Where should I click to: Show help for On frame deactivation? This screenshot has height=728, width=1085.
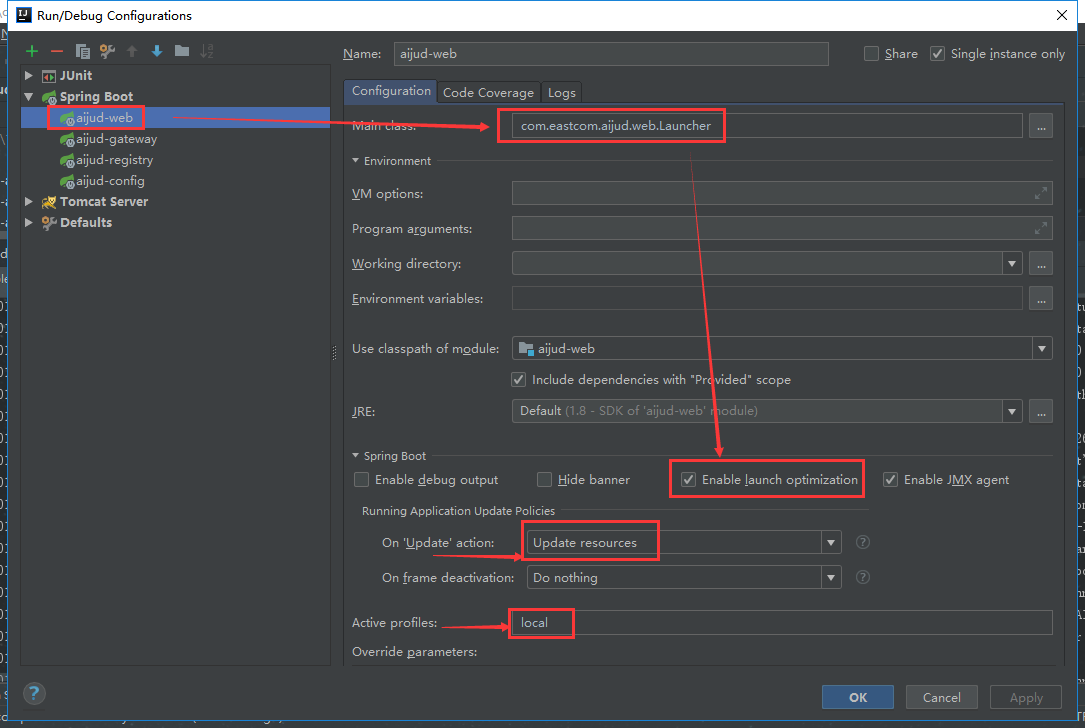click(863, 577)
